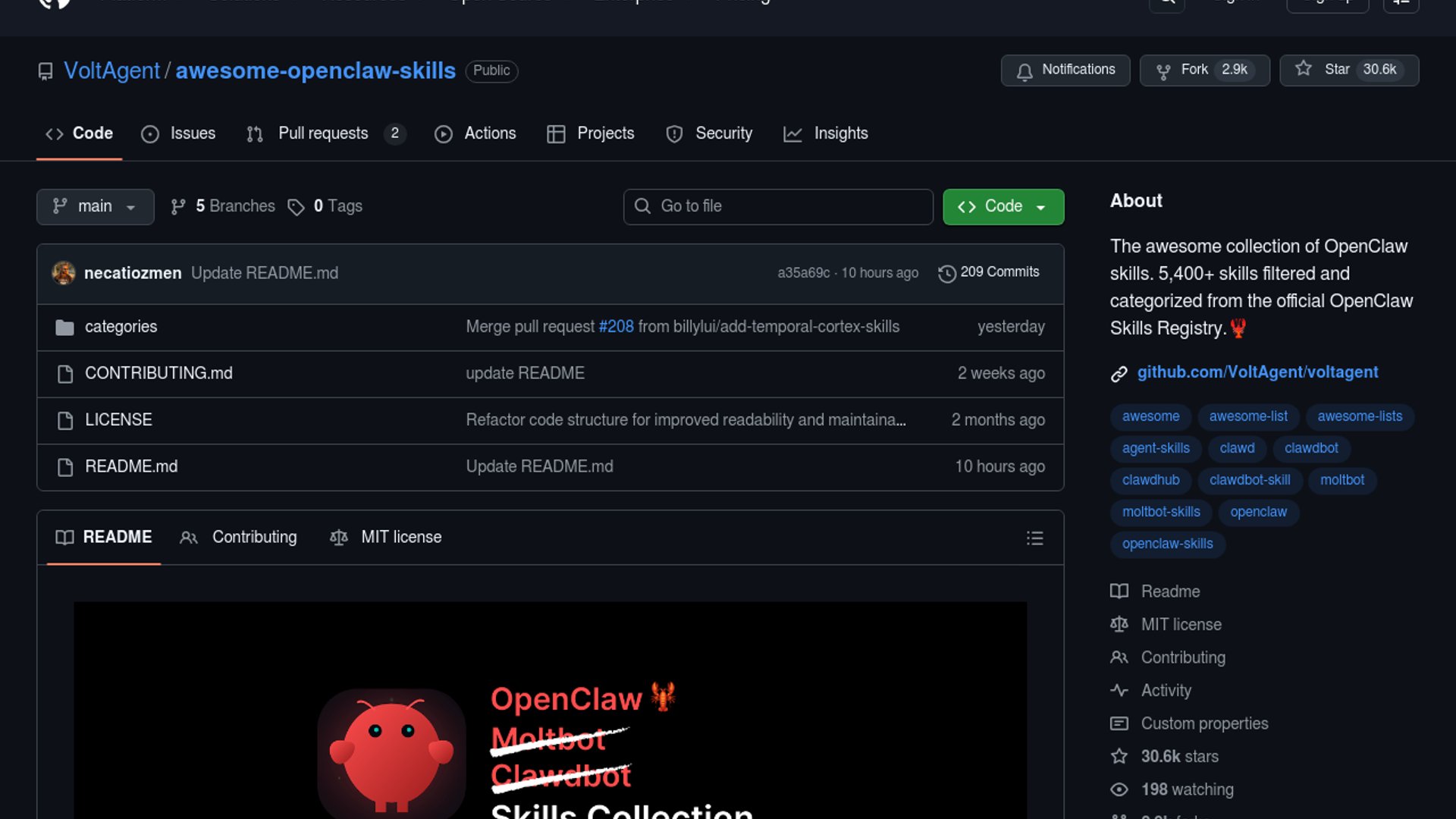Click the 198 watching eye icon
The width and height of the screenshot is (1456, 819).
coord(1119,789)
